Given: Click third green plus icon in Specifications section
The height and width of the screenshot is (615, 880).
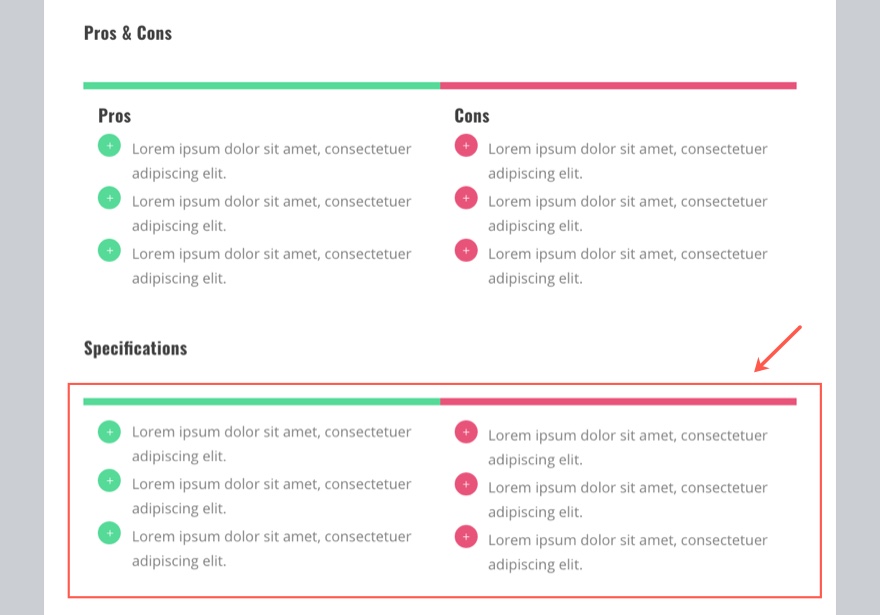Looking at the screenshot, I should (x=109, y=533).
